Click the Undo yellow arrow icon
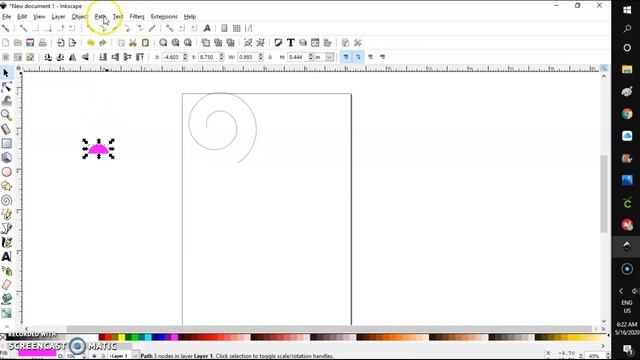This screenshot has height=360, width=640. point(90,42)
